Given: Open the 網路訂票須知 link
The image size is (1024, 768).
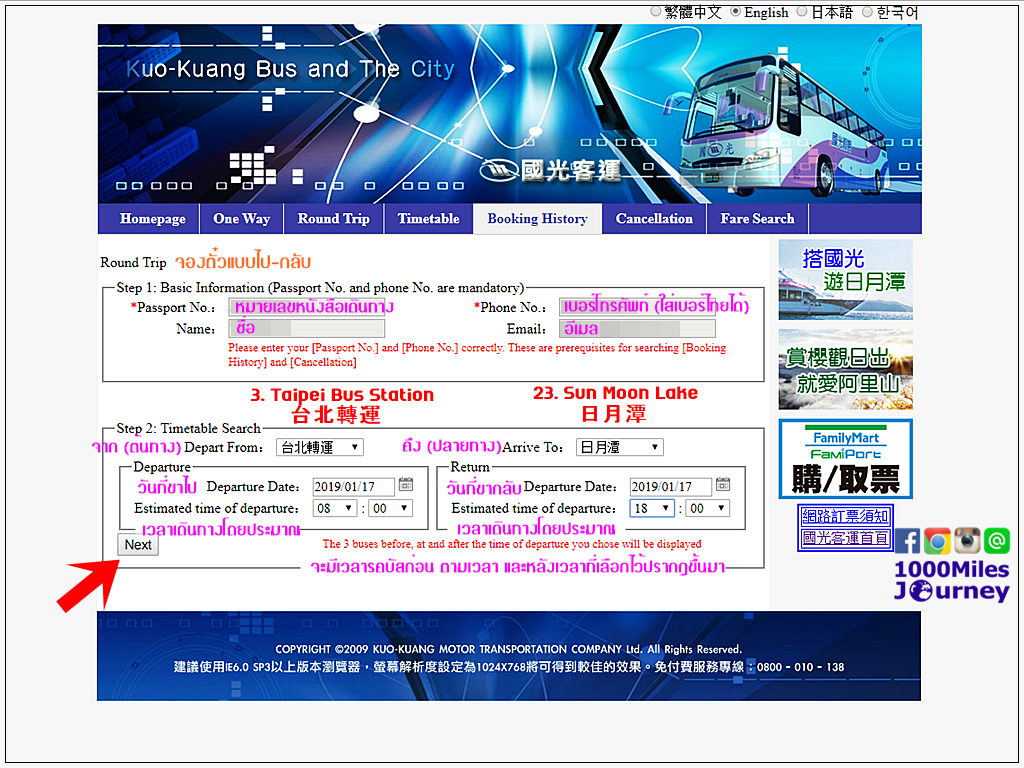Looking at the screenshot, I should [845, 516].
